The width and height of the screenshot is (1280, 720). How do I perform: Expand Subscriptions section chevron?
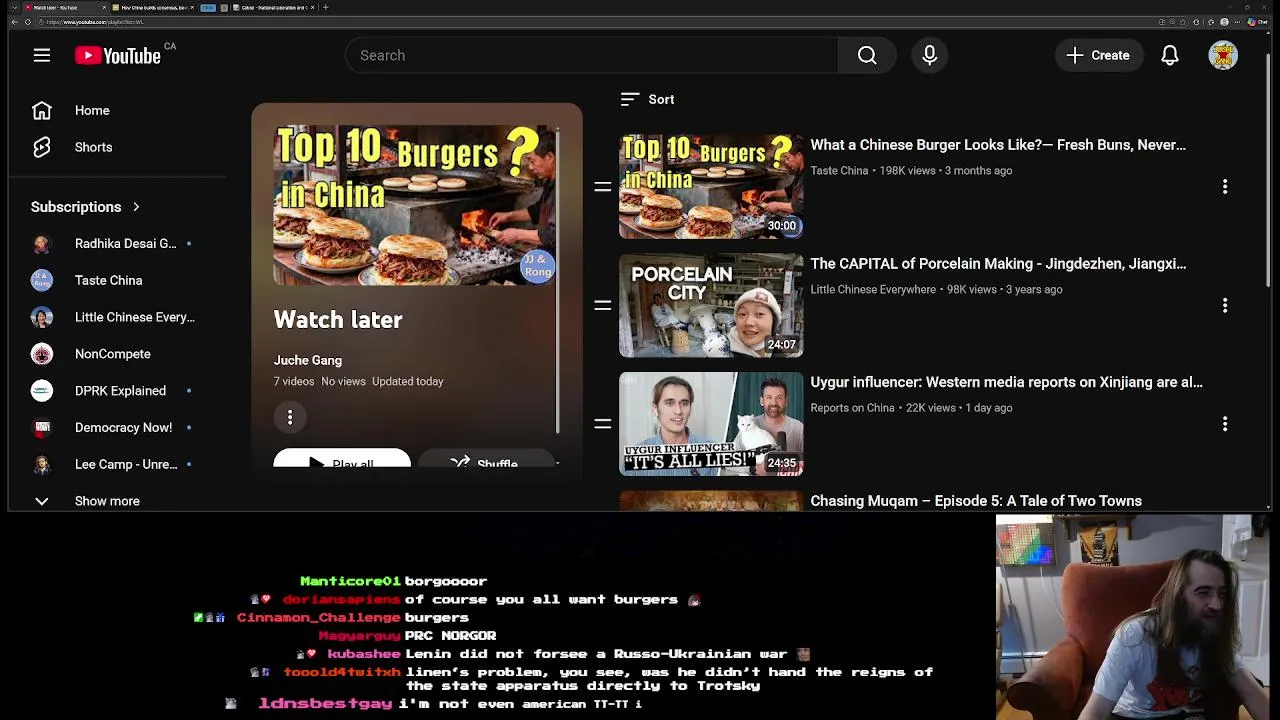[136, 207]
